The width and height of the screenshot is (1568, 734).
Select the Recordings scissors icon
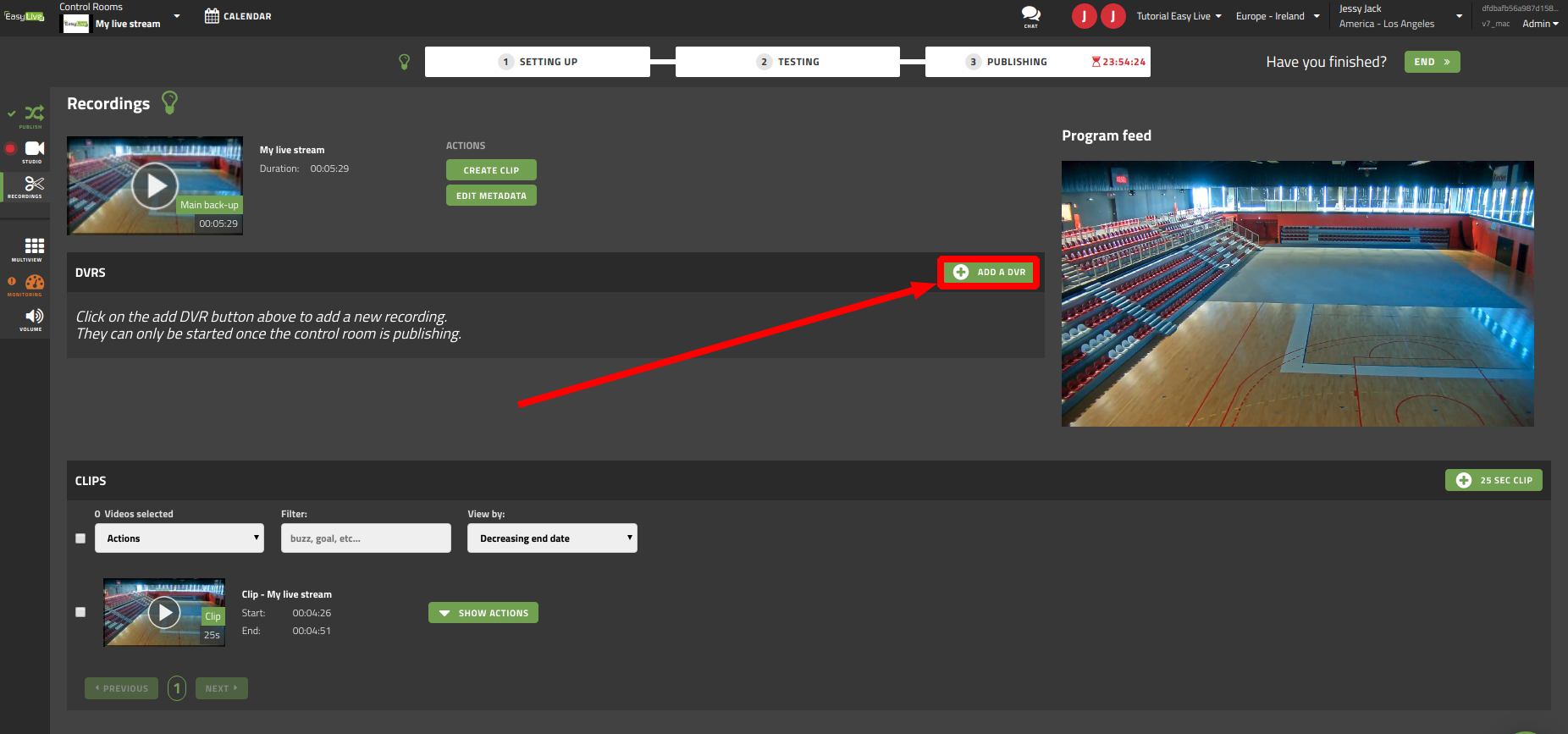tap(34, 184)
